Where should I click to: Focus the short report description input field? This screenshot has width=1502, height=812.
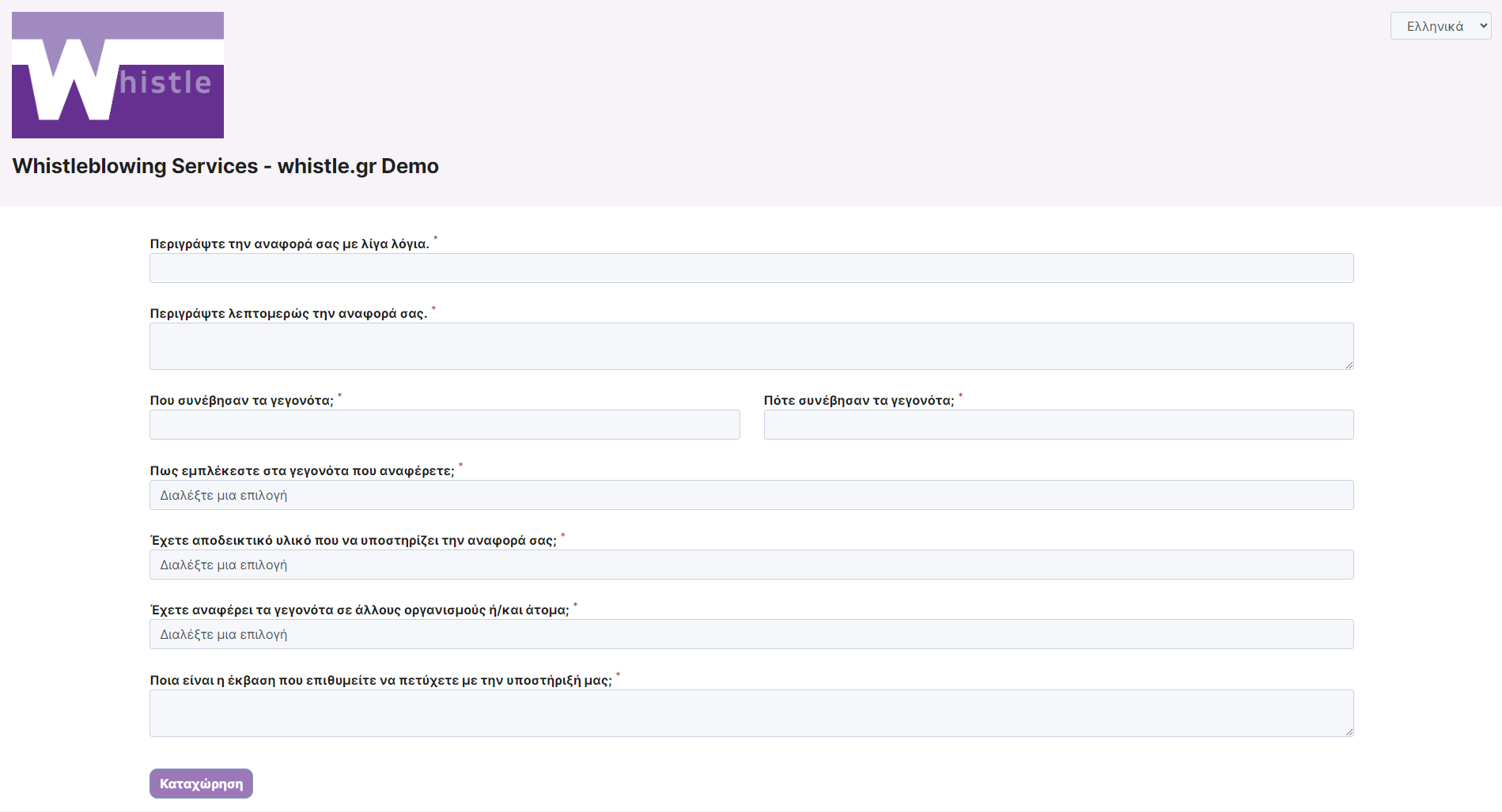click(751, 268)
